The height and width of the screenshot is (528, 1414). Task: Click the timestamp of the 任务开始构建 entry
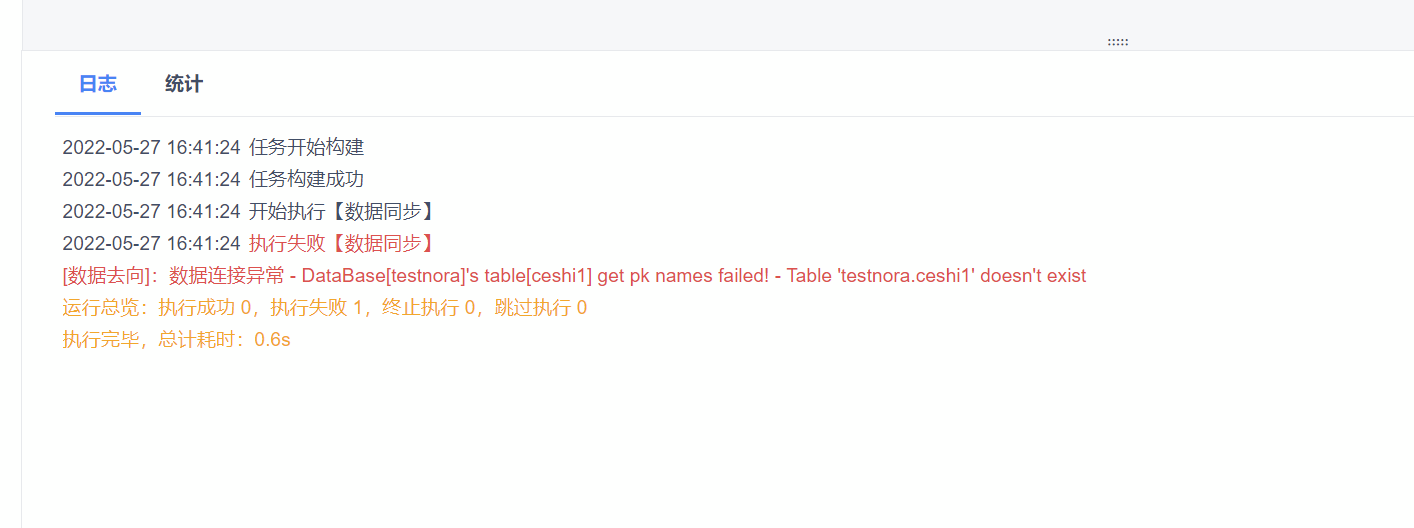pyautogui.click(x=151, y=148)
